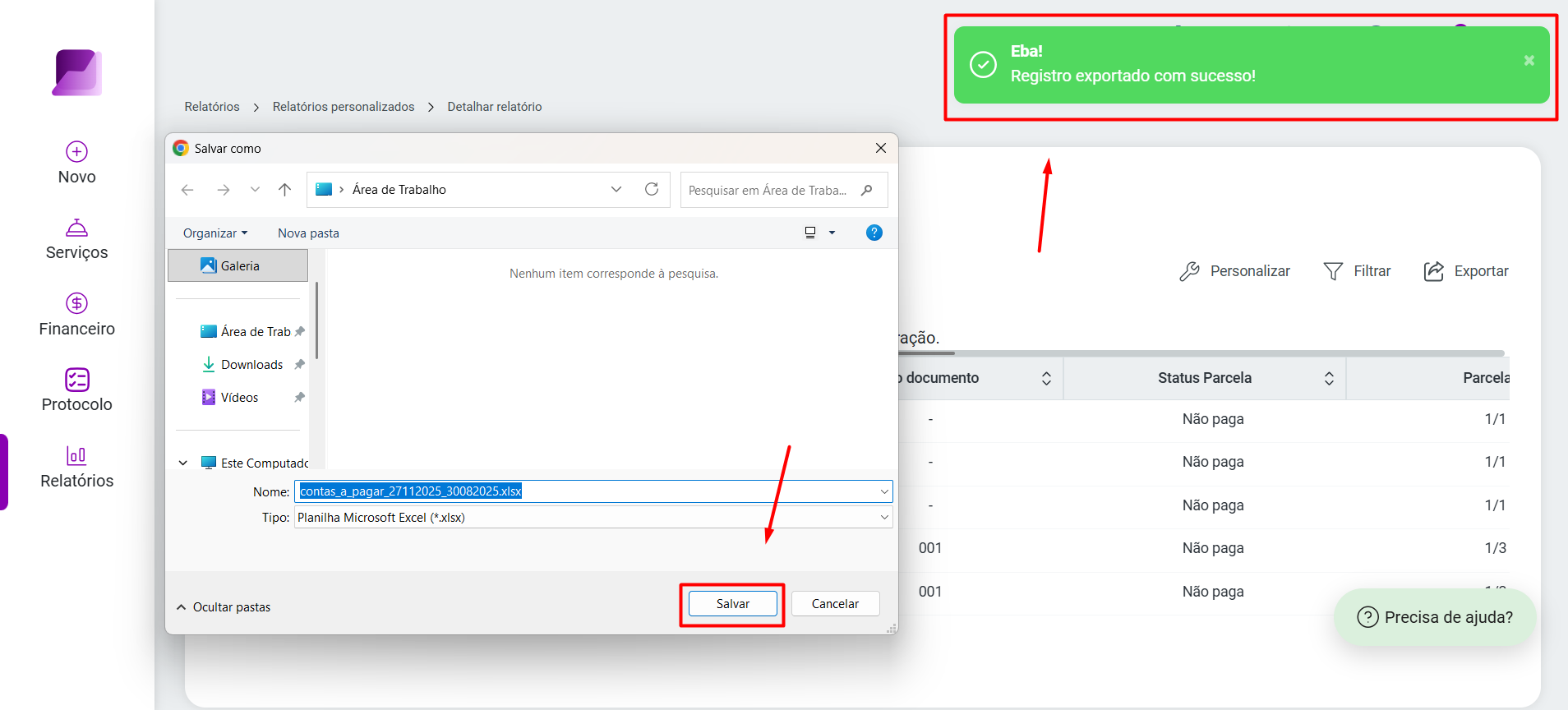Create a Nova pasta

coord(308,233)
